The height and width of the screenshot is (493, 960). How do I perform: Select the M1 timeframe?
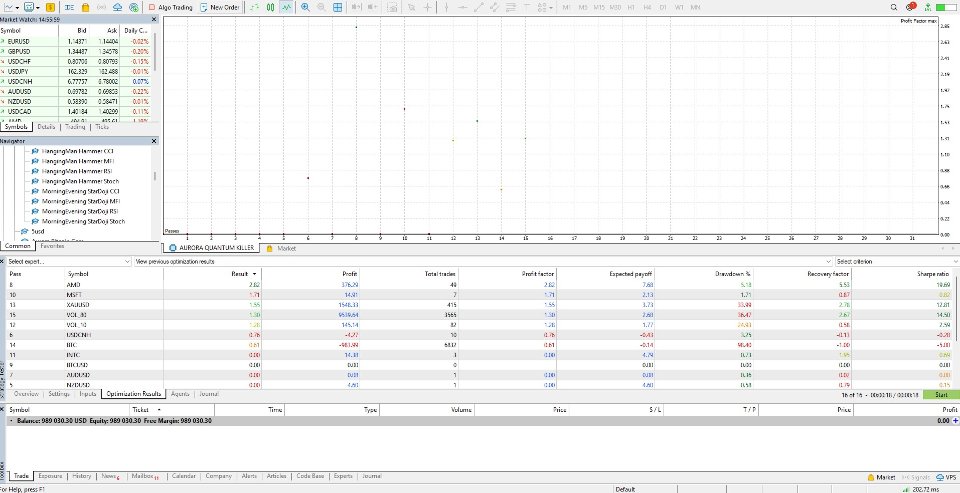566,7
